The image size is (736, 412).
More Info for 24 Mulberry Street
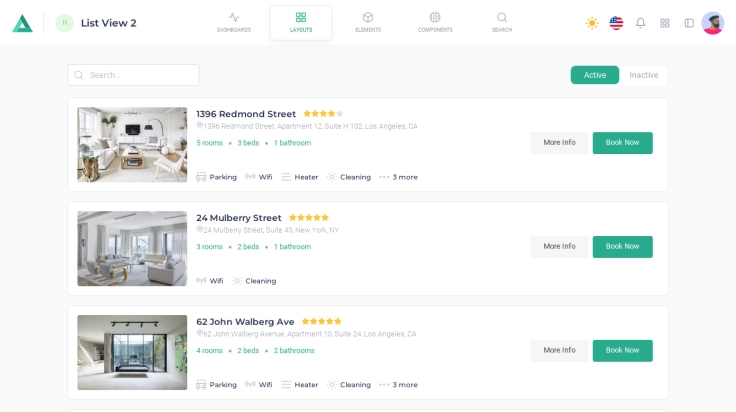pyautogui.click(x=559, y=247)
